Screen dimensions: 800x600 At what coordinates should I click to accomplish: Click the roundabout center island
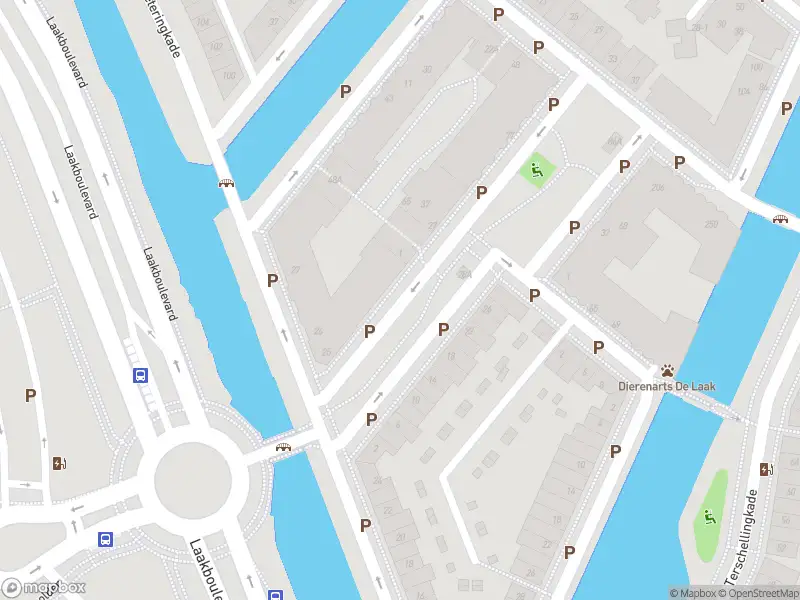(193, 480)
